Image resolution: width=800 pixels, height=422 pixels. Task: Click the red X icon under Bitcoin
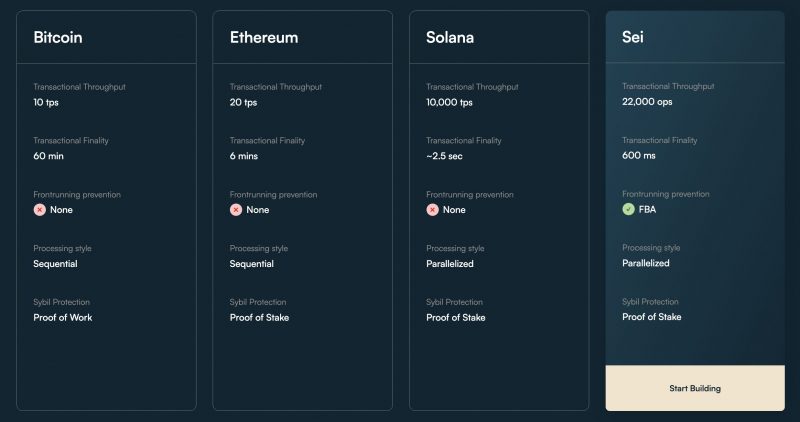[40, 210]
